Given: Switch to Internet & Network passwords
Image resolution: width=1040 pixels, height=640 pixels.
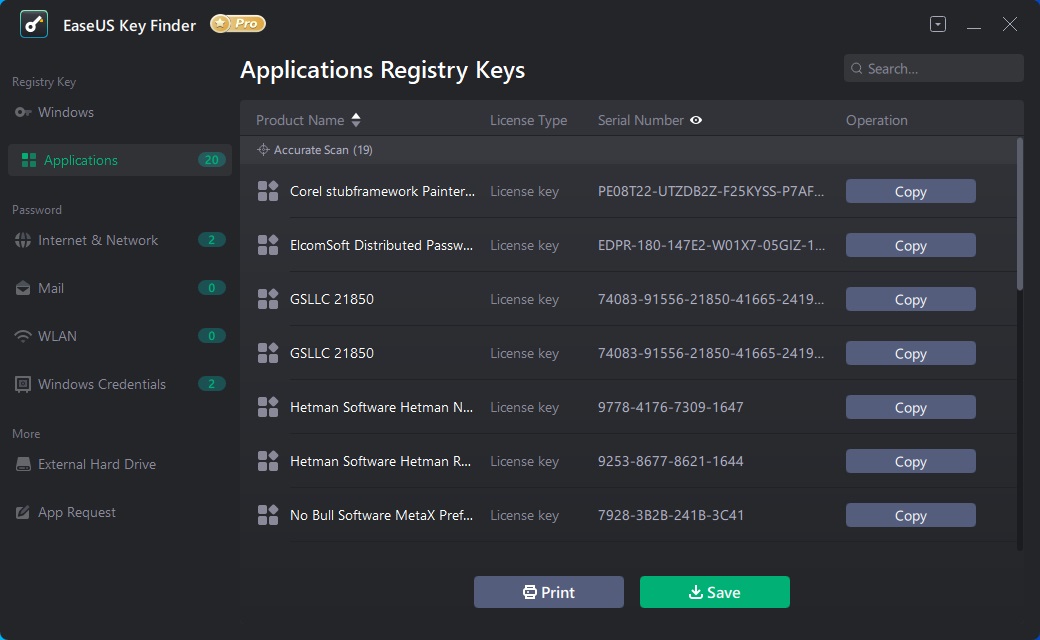Looking at the screenshot, I should pos(98,240).
